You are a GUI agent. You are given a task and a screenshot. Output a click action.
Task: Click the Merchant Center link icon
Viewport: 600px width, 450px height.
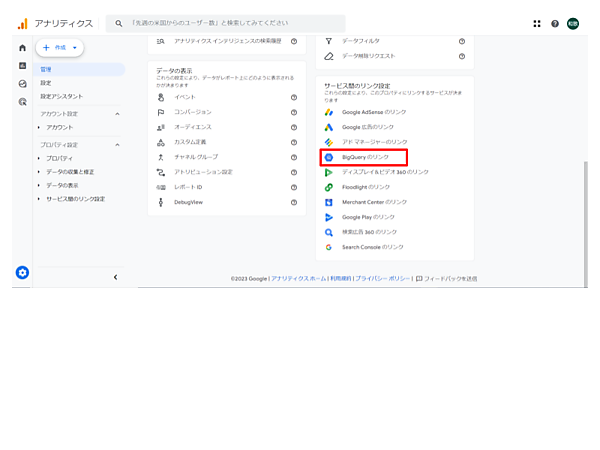[x=329, y=202]
